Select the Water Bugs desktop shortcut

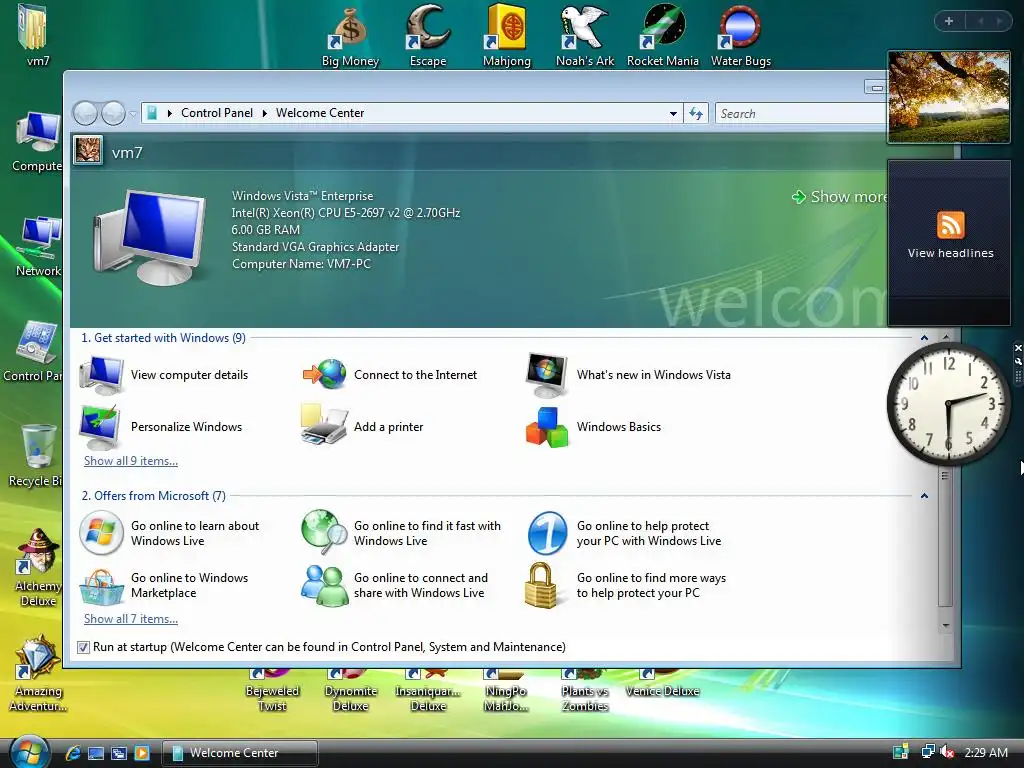(741, 37)
